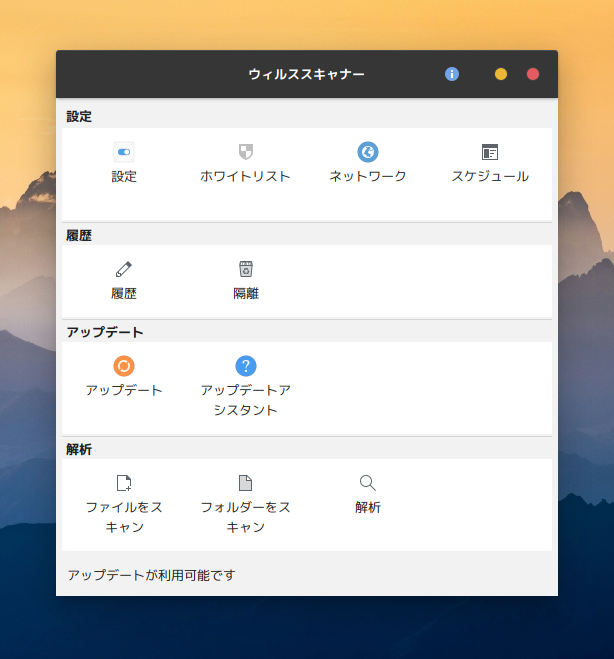
Task: Click the 解析 magnifying glass icon
Action: [x=368, y=483]
